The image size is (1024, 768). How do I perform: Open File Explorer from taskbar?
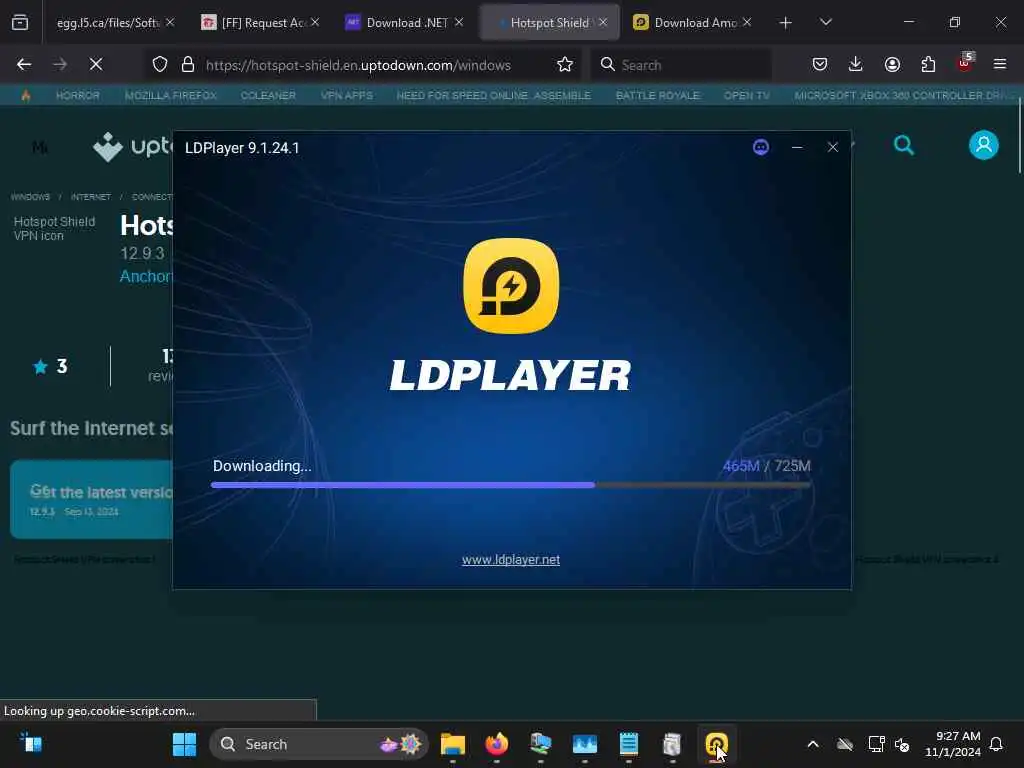point(453,744)
